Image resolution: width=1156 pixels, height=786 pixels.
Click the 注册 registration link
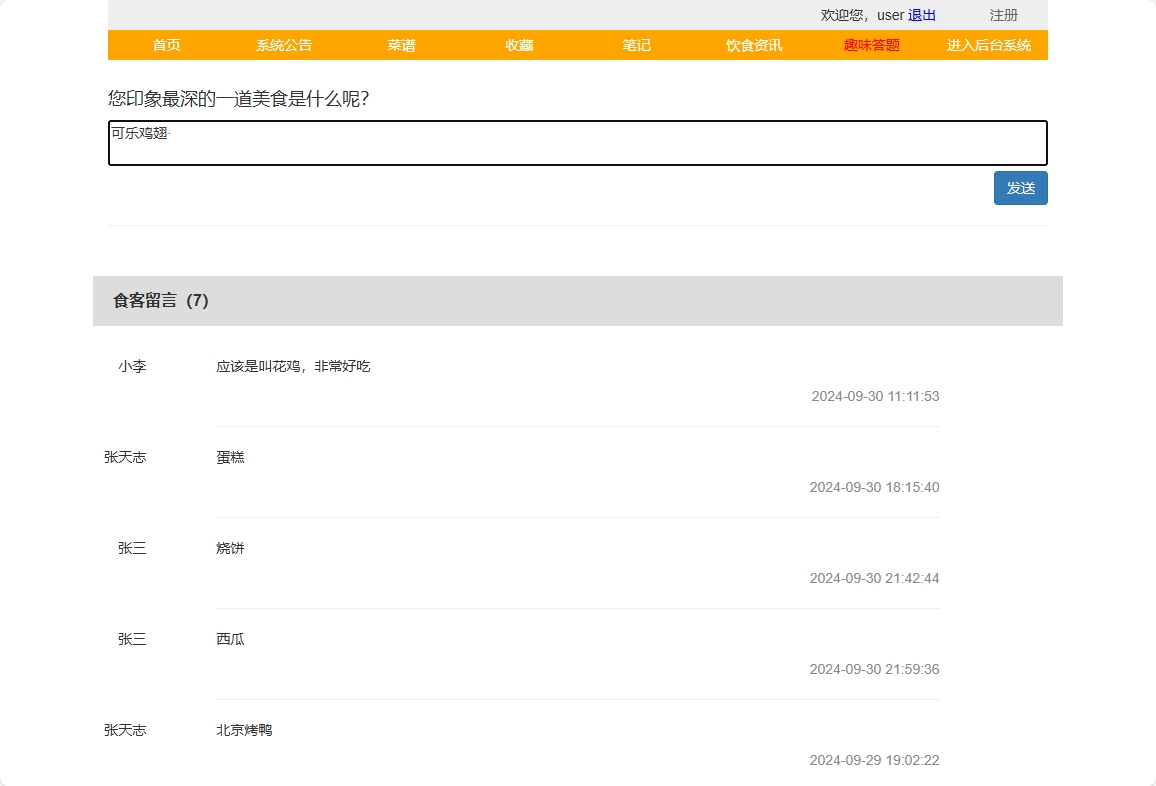pos(1003,15)
